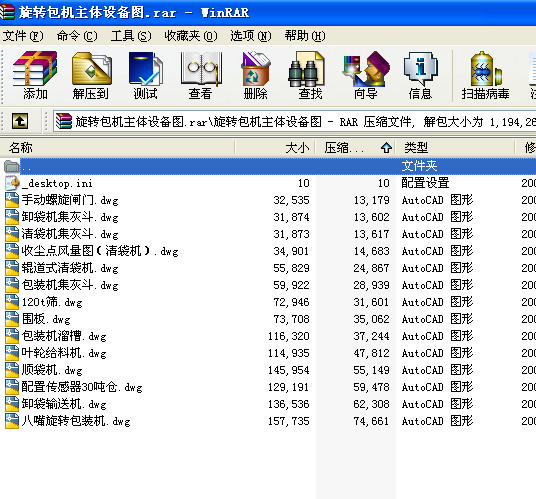Run the 测试 (Test) archive tool
The height and width of the screenshot is (499, 536).
(145, 69)
